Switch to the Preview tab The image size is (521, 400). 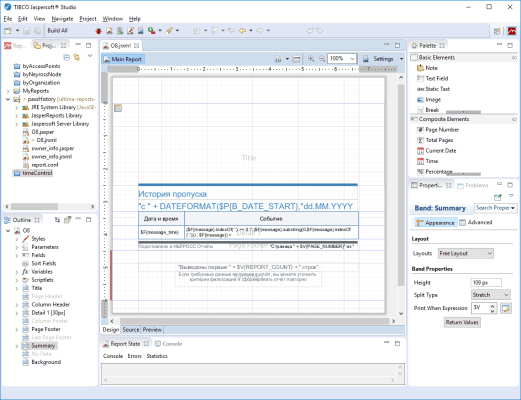pyautogui.click(x=152, y=329)
